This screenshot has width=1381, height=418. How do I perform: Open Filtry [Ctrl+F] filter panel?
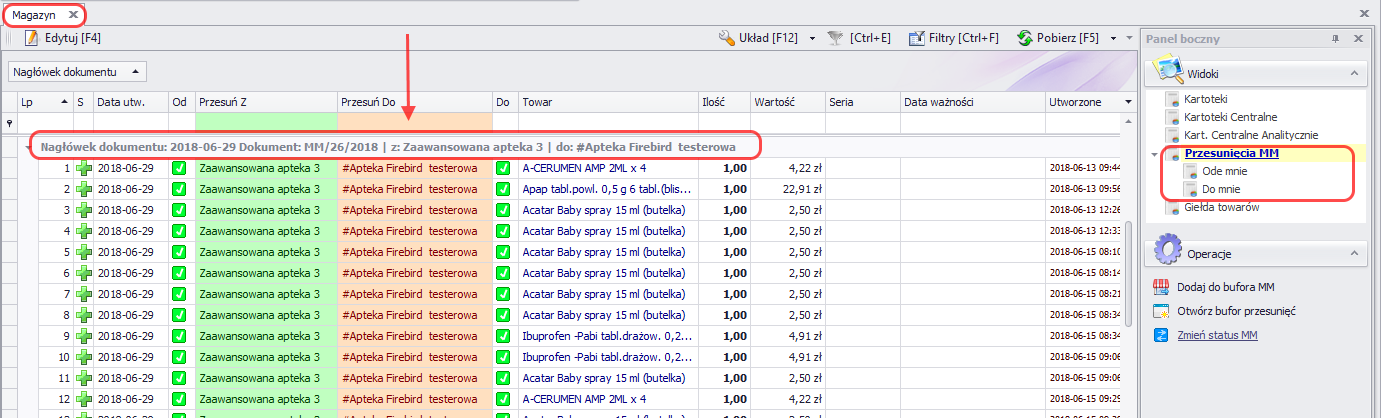(916, 38)
